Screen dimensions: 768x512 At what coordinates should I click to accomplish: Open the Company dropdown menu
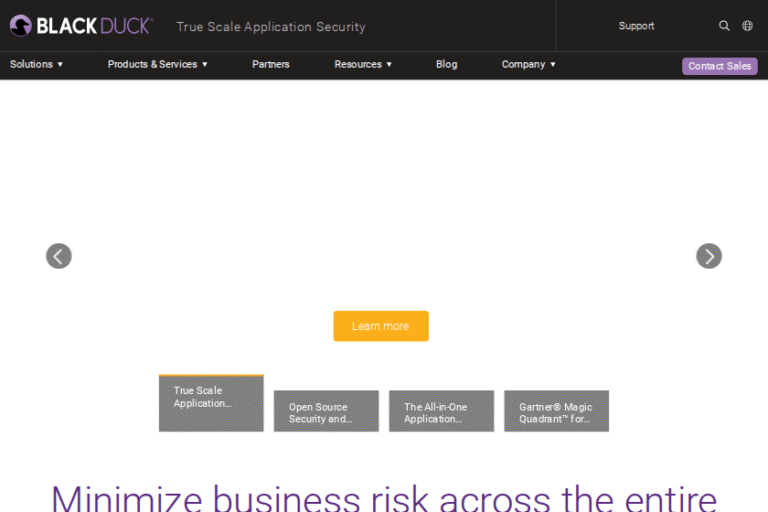(x=528, y=65)
